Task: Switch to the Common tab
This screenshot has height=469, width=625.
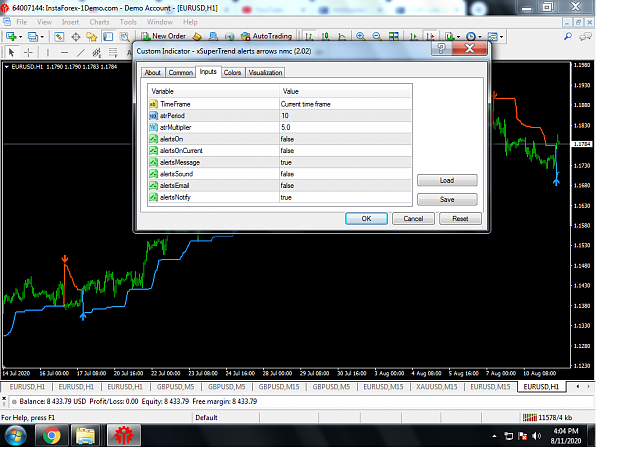Action: click(181, 73)
